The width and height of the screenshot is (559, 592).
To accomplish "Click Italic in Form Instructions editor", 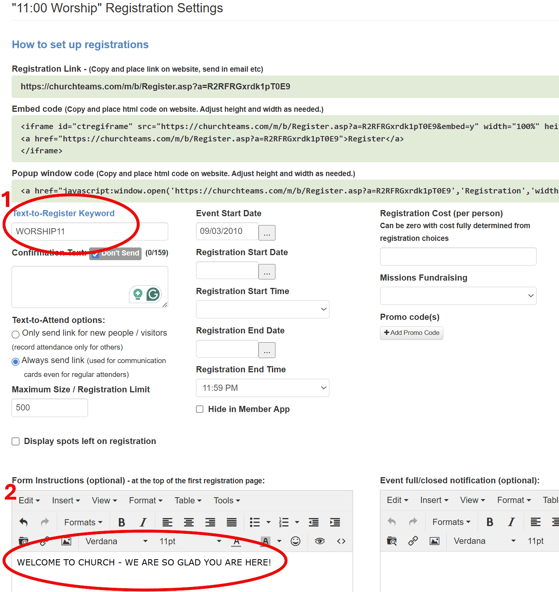I will point(143,522).
